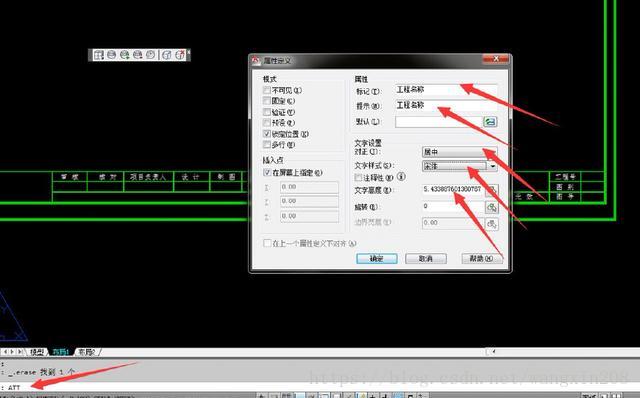Click the AutoCAD logo in dialog title bar
Screen dimensions: 640x398
pyautogui.click(x=256, y=61)
